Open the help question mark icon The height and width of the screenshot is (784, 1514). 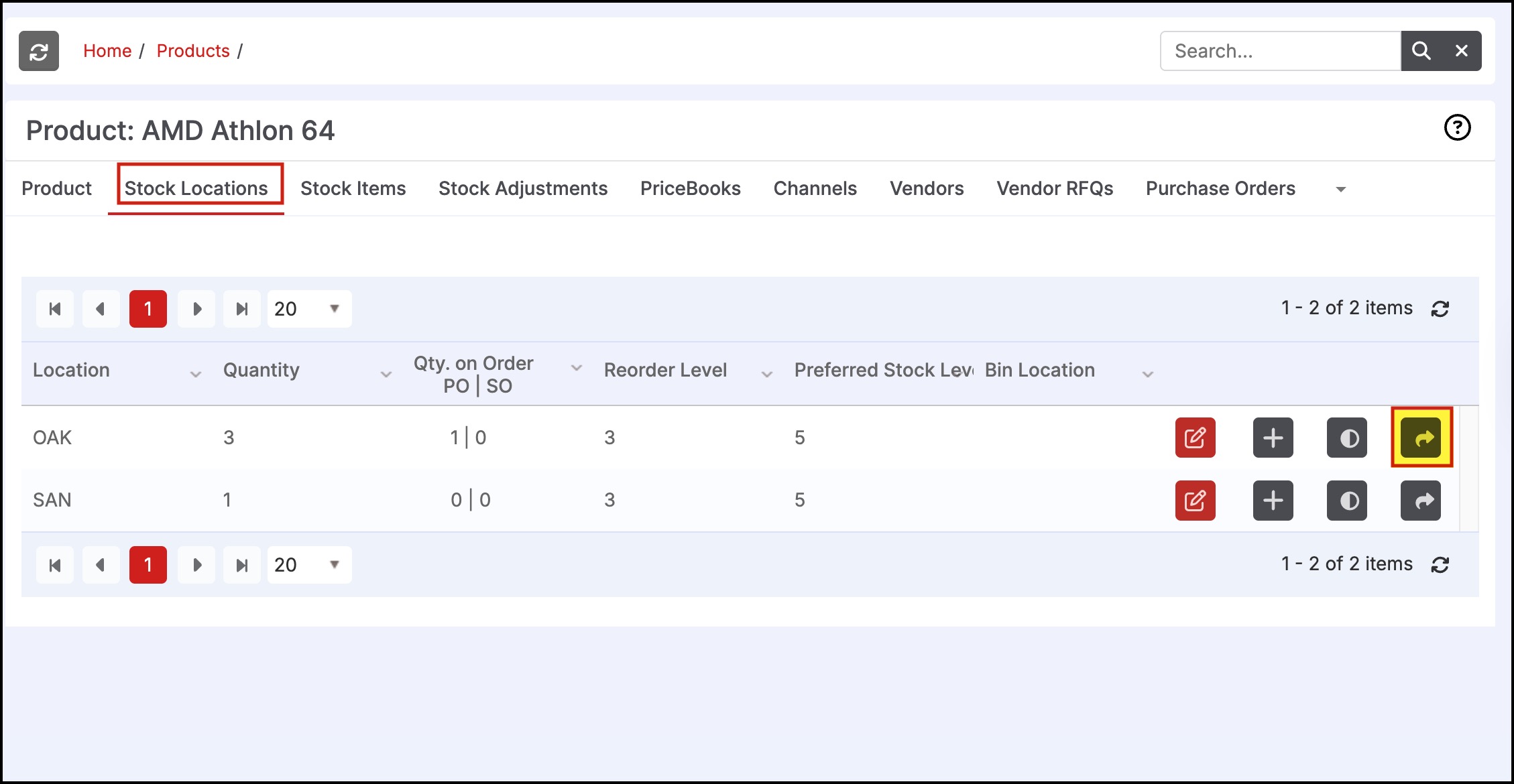[1457, 127]
